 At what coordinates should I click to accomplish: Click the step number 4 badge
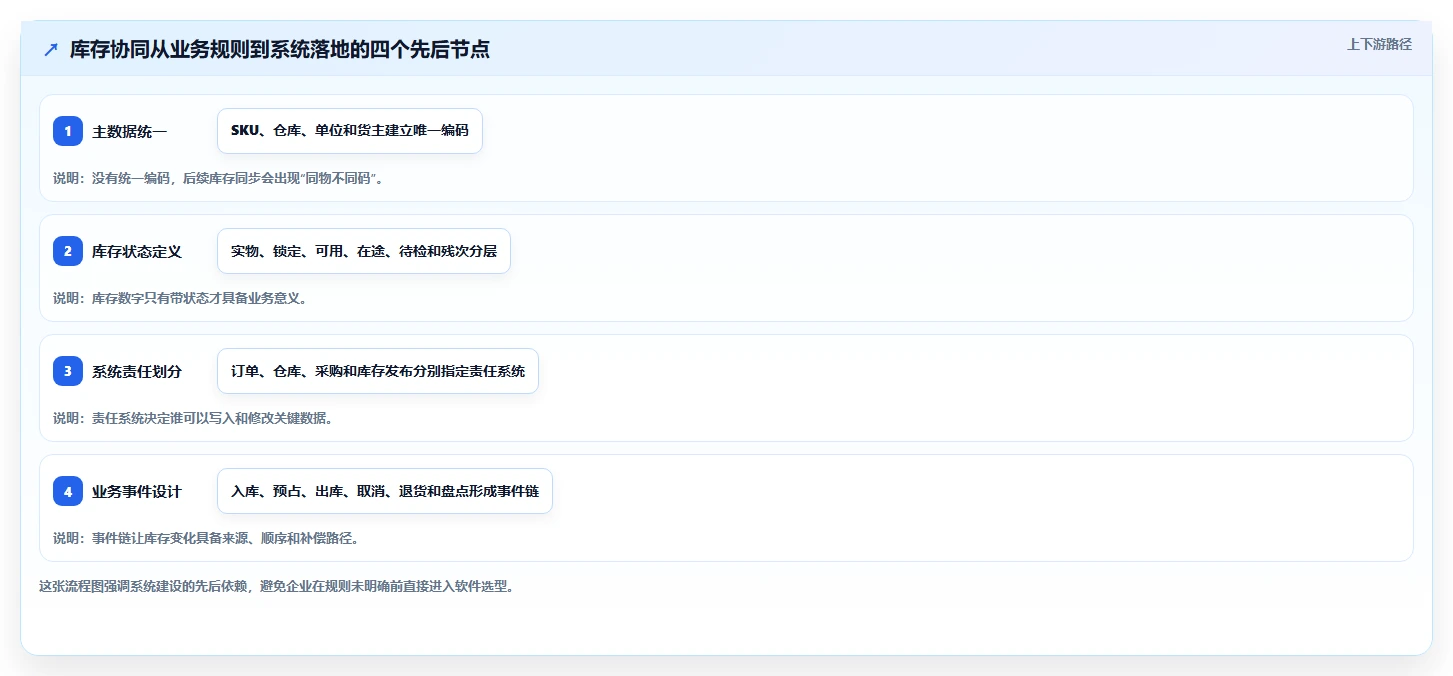click(x=68, y=491)
